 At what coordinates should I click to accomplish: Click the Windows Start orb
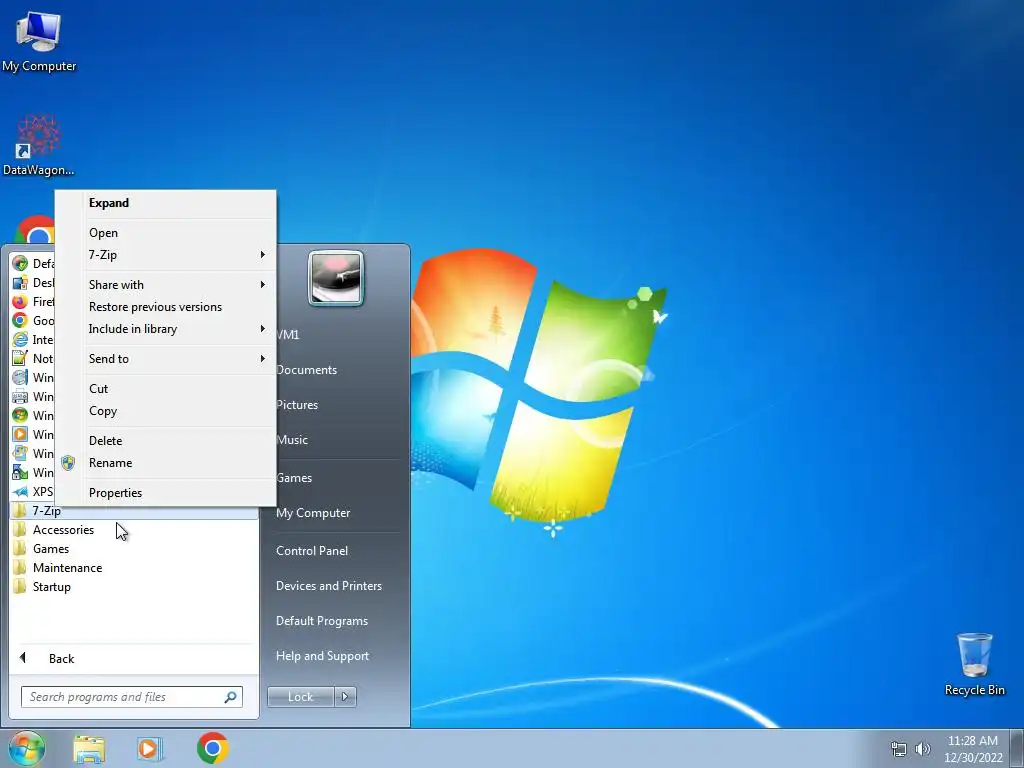27,748
